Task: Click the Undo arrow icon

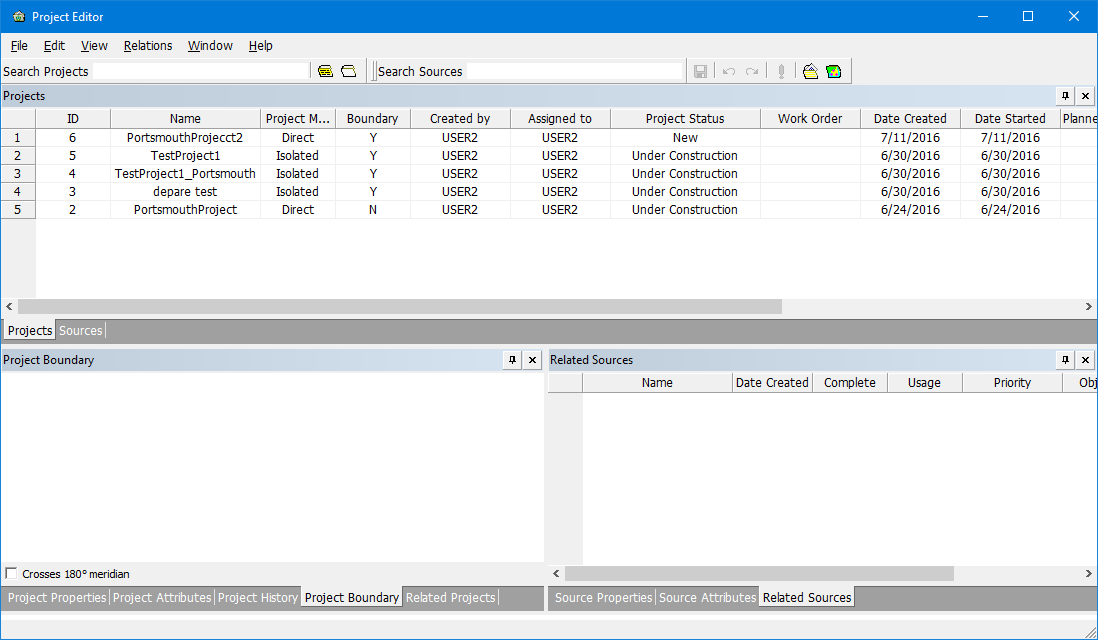Action: click(x=728, y=71)
